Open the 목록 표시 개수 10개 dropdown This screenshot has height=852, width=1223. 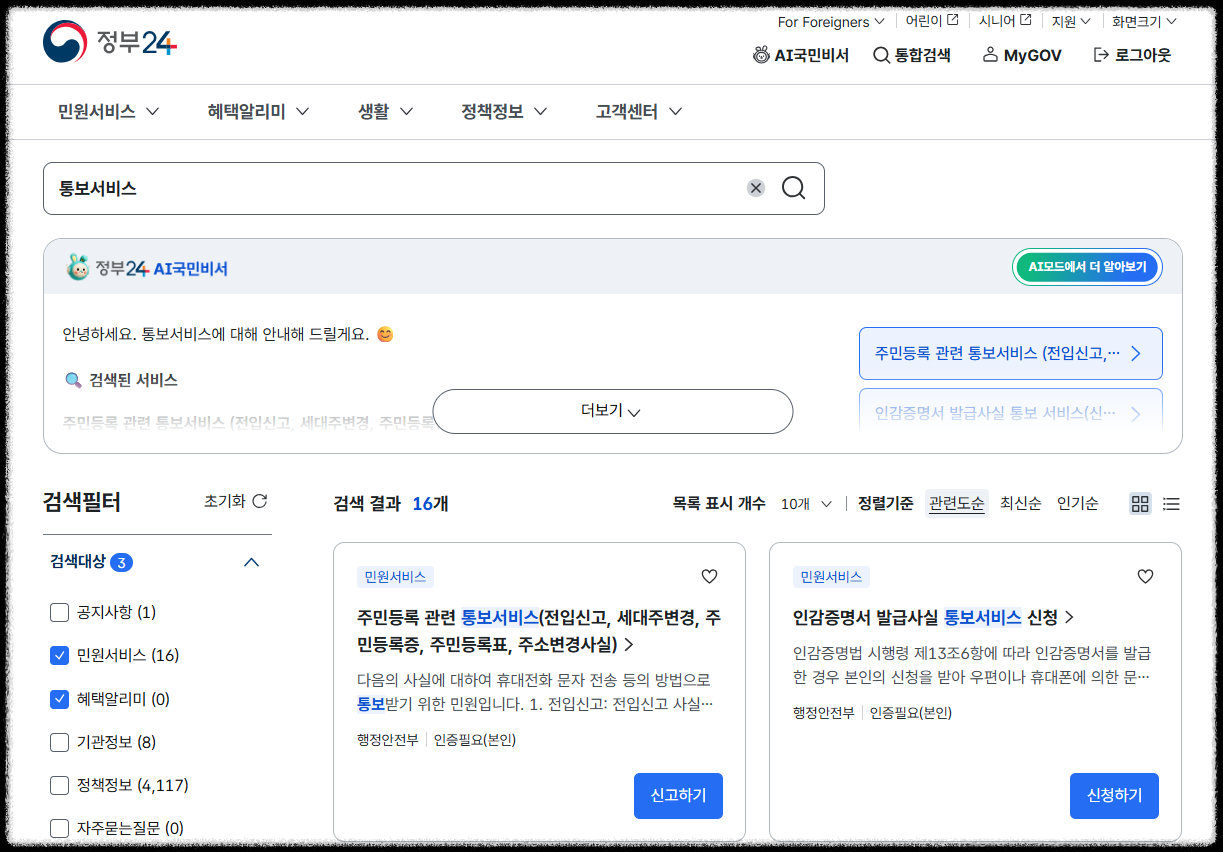806,504
